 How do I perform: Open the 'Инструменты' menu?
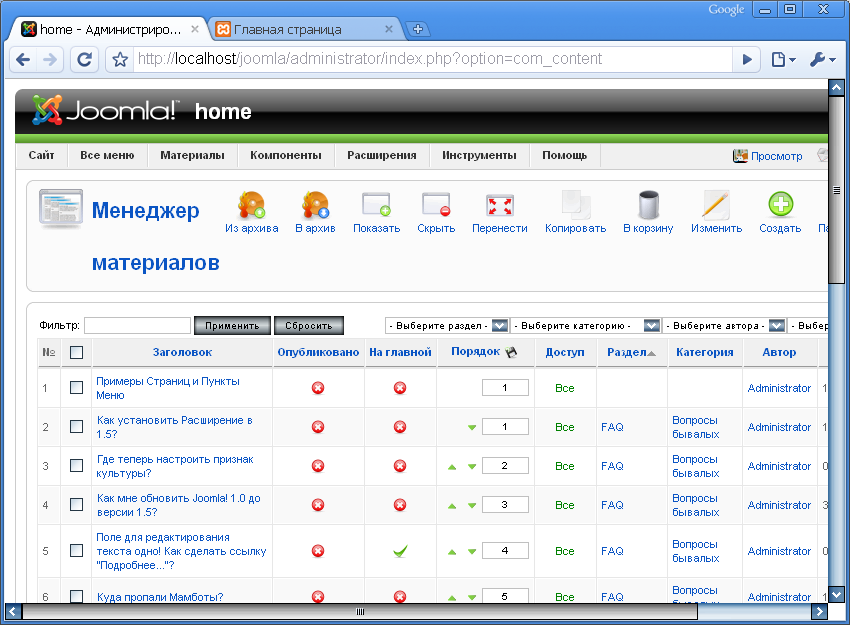point(479,155)
